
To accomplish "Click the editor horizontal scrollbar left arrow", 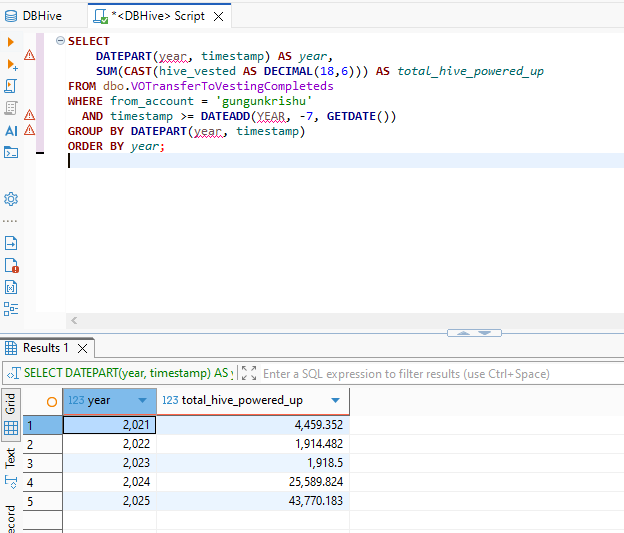I will tap(72, 321).
